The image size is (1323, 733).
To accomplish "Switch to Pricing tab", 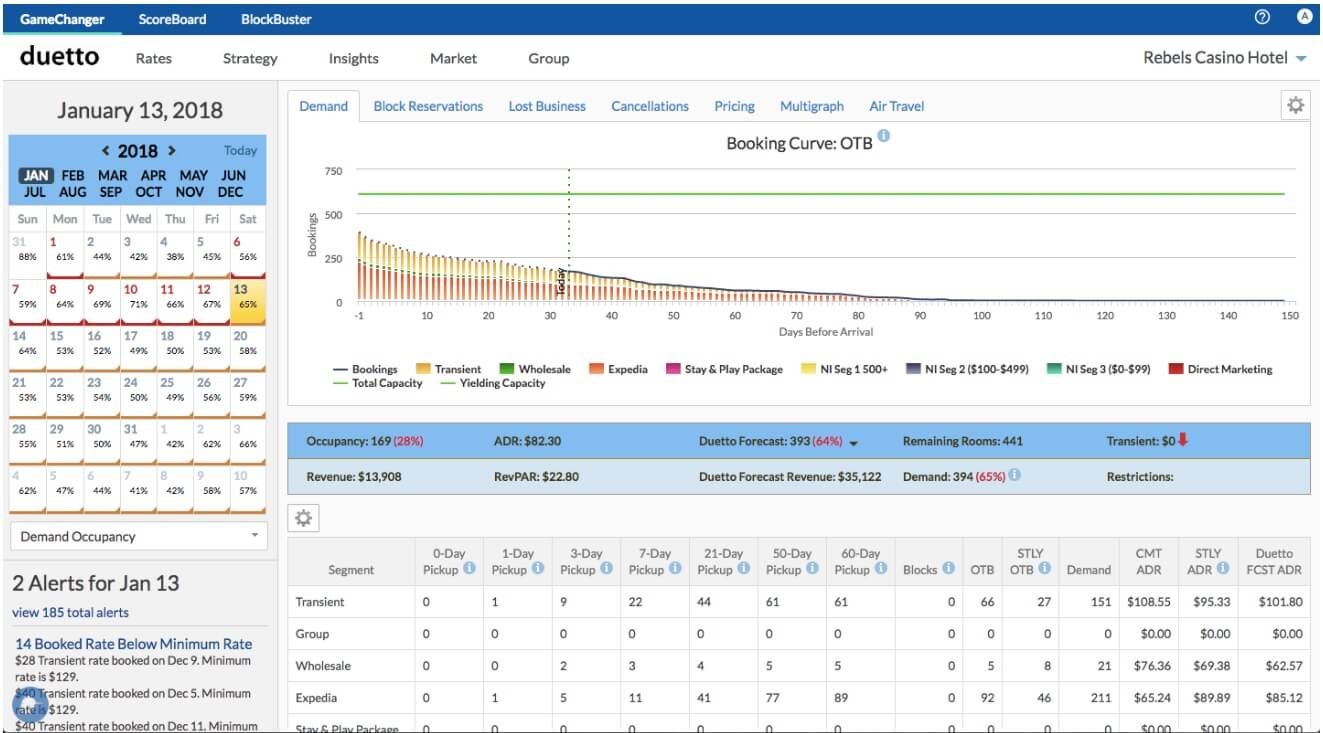I will coord(734,106).
